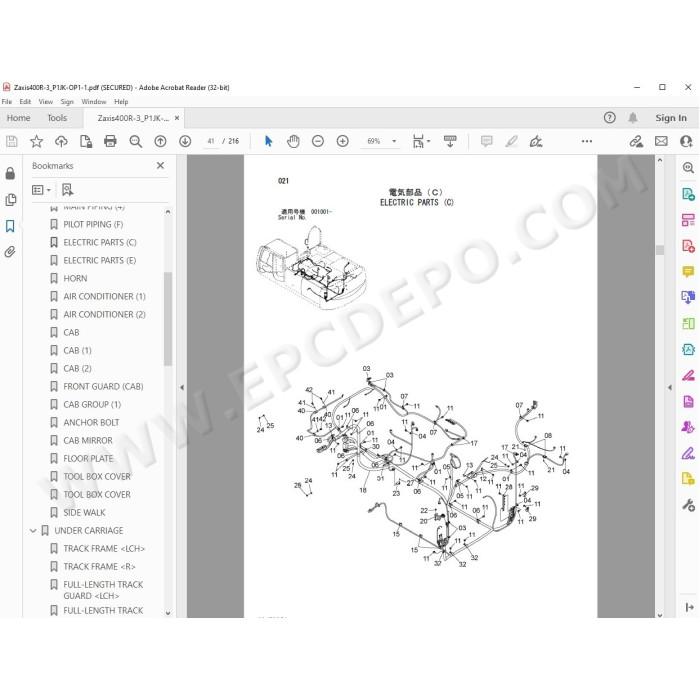Open the Sign document tool
Screen dimensions: 700x700
click(x=536, y=142)
